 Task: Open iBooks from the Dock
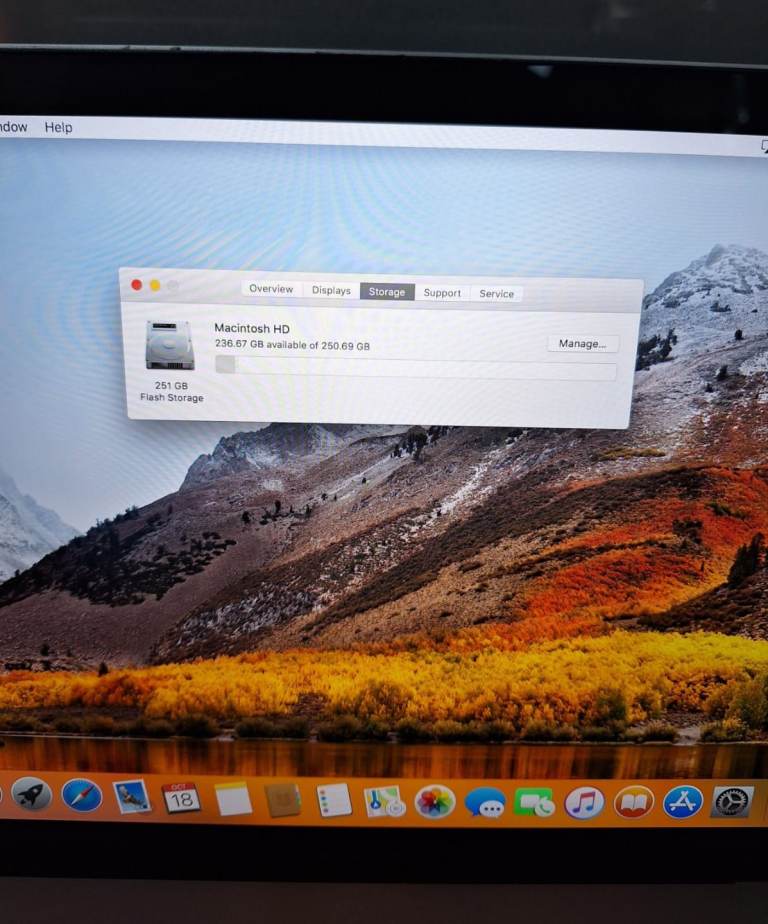click(x=634, y=802)
